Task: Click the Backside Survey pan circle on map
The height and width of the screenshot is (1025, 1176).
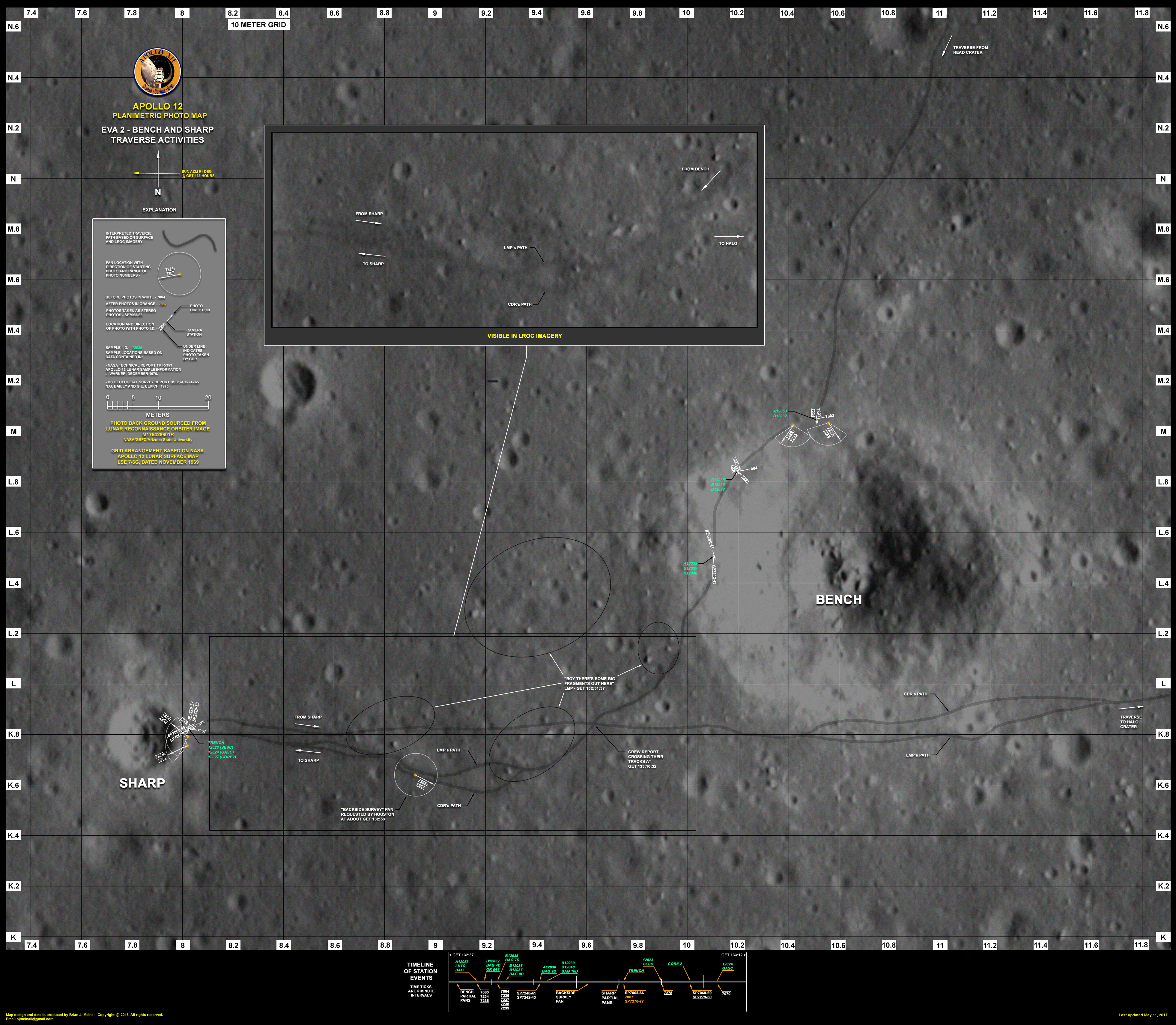Action: pyautogui.click(x=416, y=775)
